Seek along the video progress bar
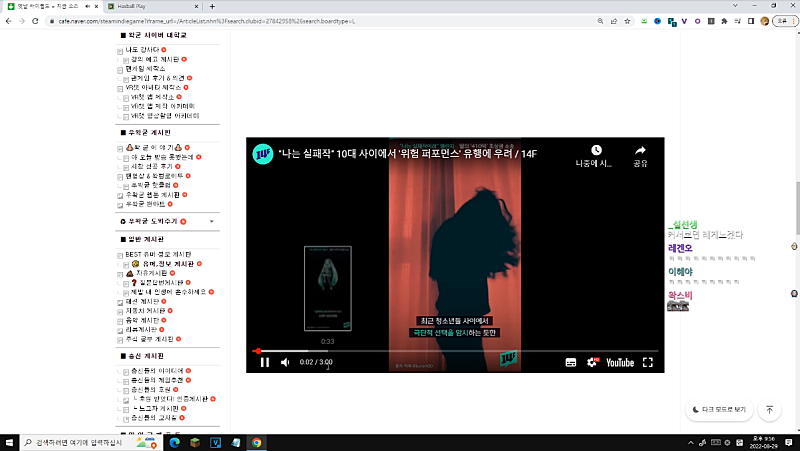Viewport: 800px width, 451px height. pos(455,351)
